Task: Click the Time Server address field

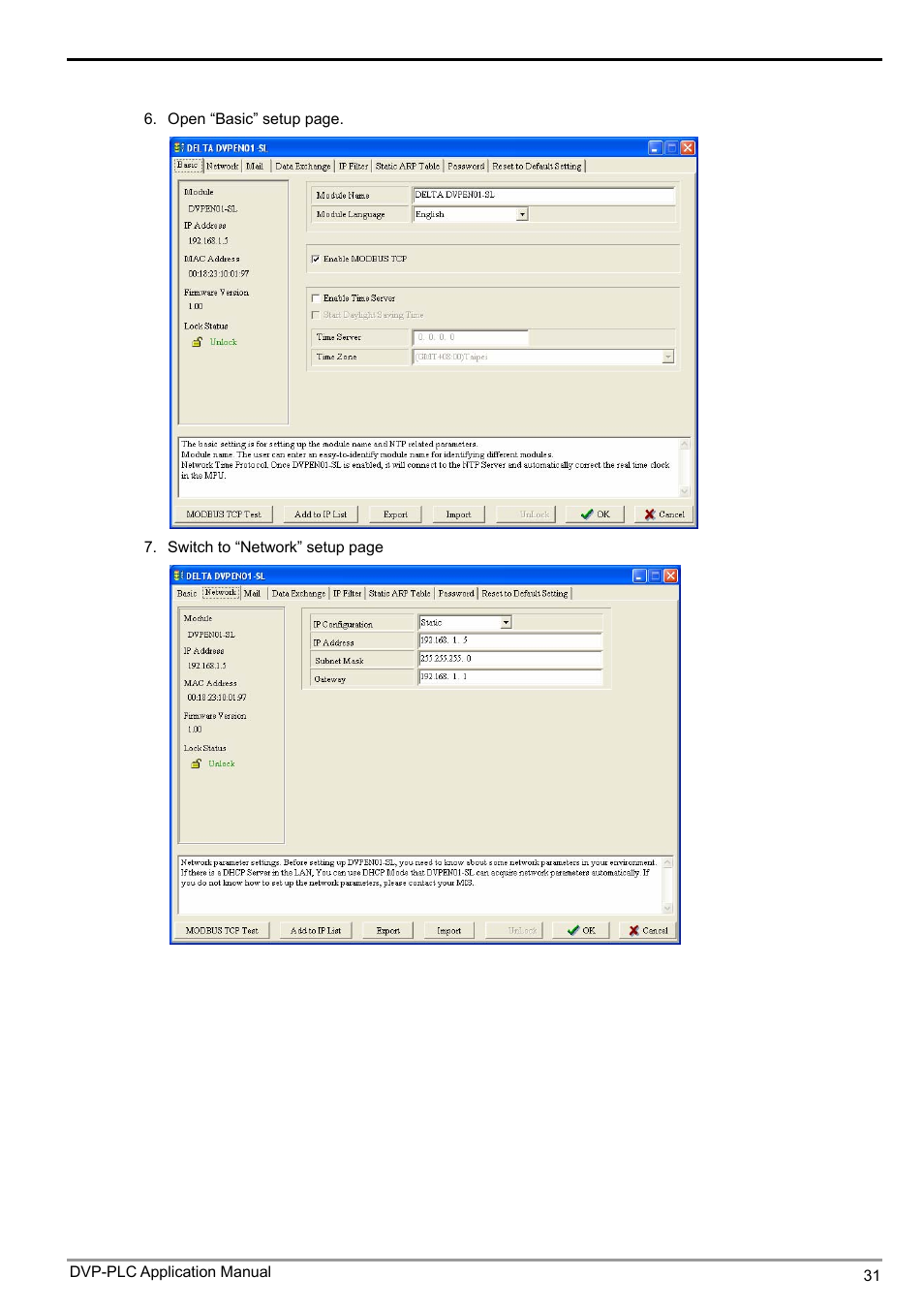Action: [x=471, y=337]
